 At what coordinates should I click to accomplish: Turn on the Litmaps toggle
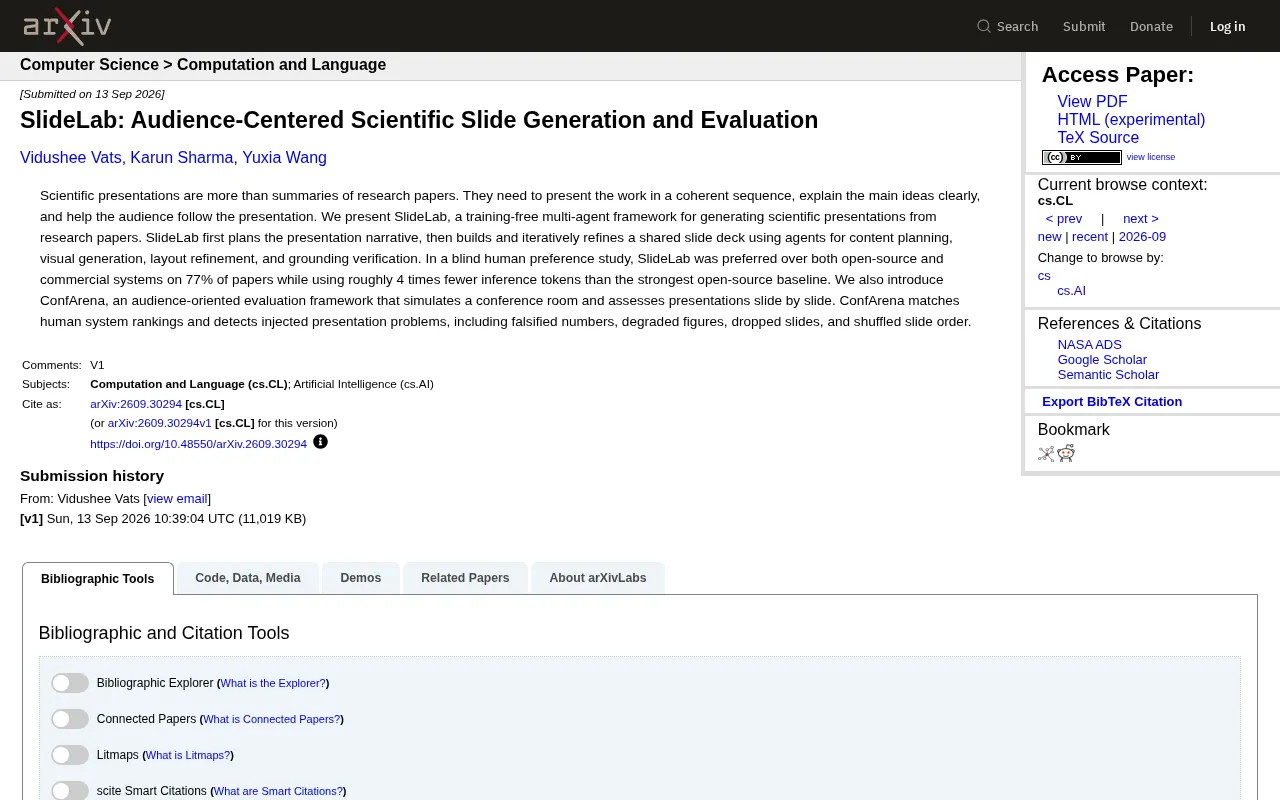pos(70,755)
